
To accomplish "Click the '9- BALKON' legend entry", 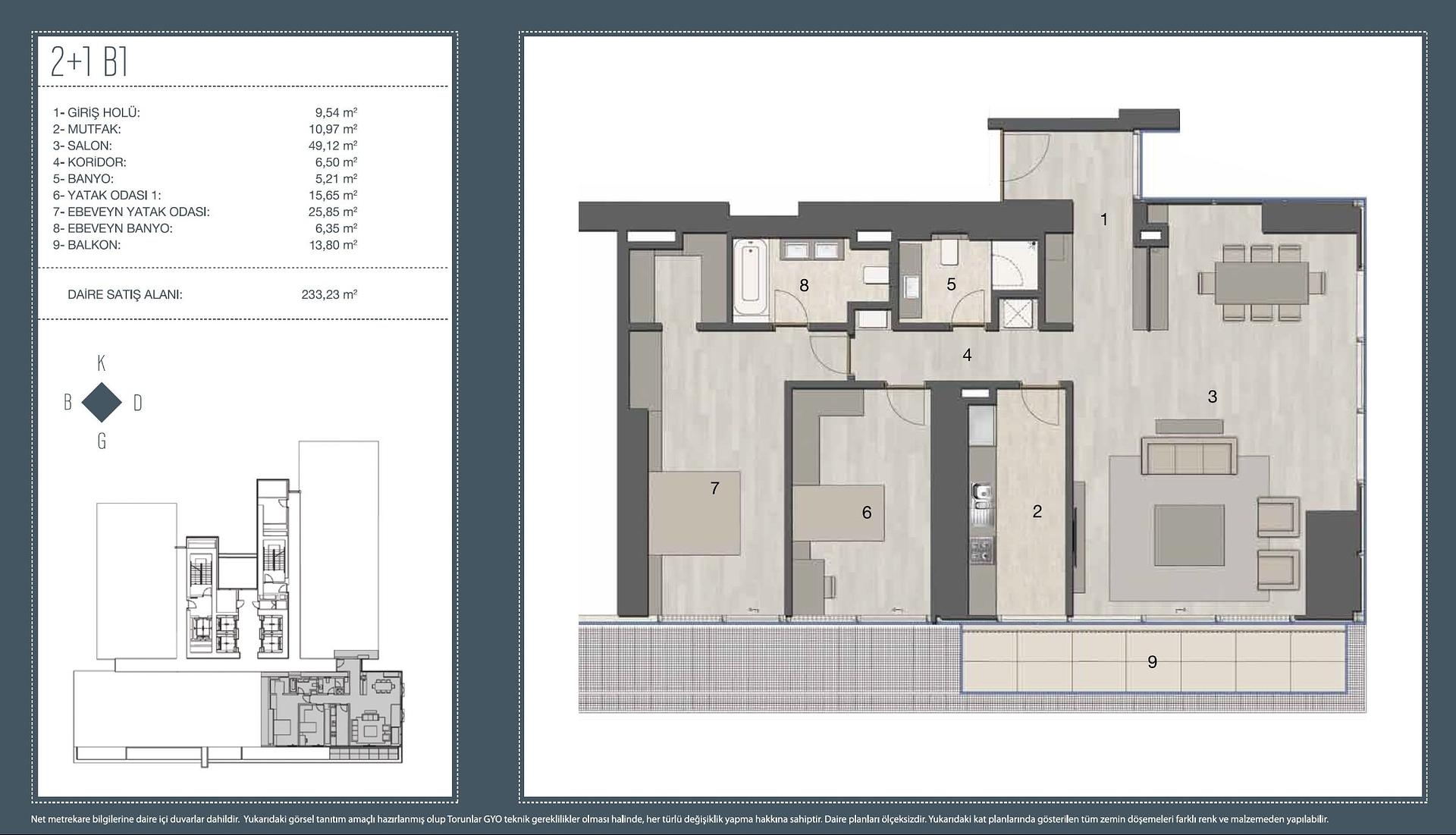I will pos(86,245).
